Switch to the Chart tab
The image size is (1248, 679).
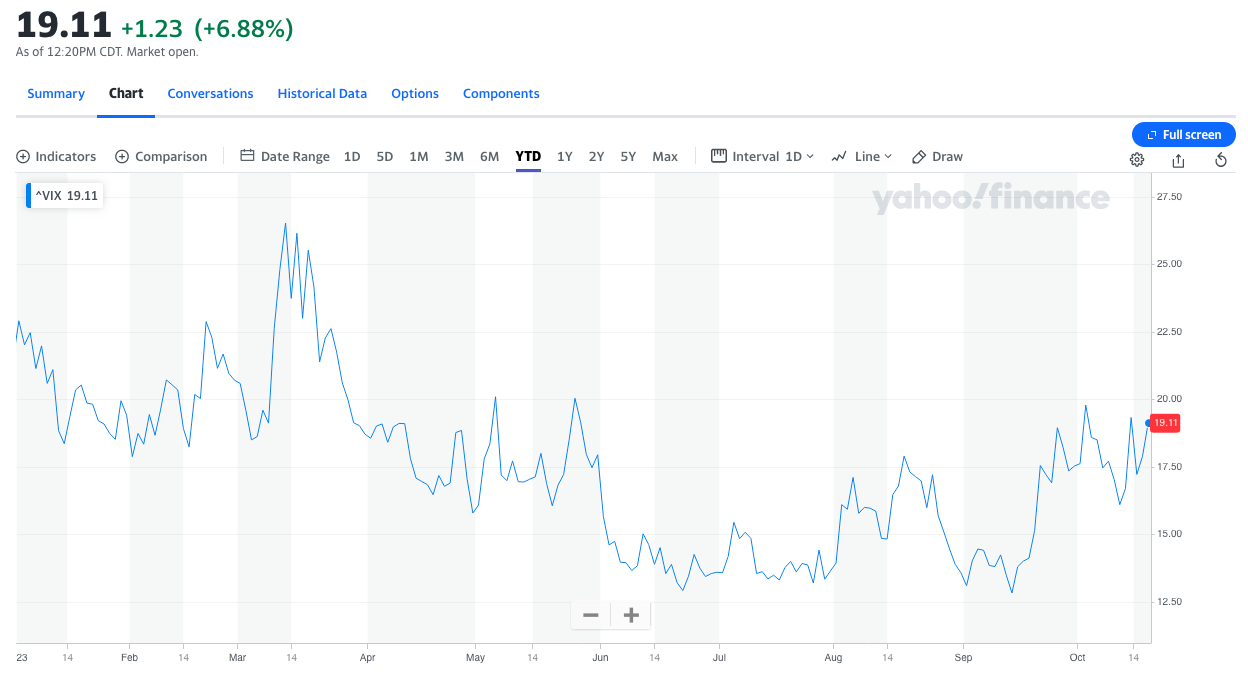[126, 93]
